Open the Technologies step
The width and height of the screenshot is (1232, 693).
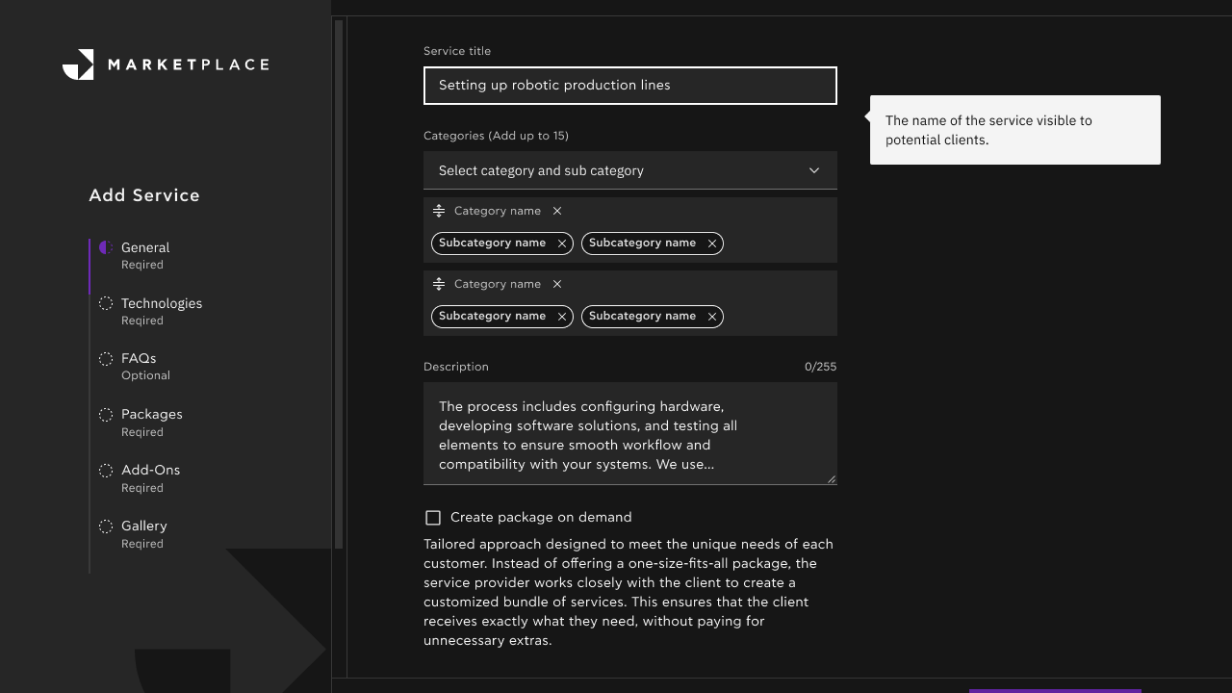pyautogui.click(x=161, y=304)
